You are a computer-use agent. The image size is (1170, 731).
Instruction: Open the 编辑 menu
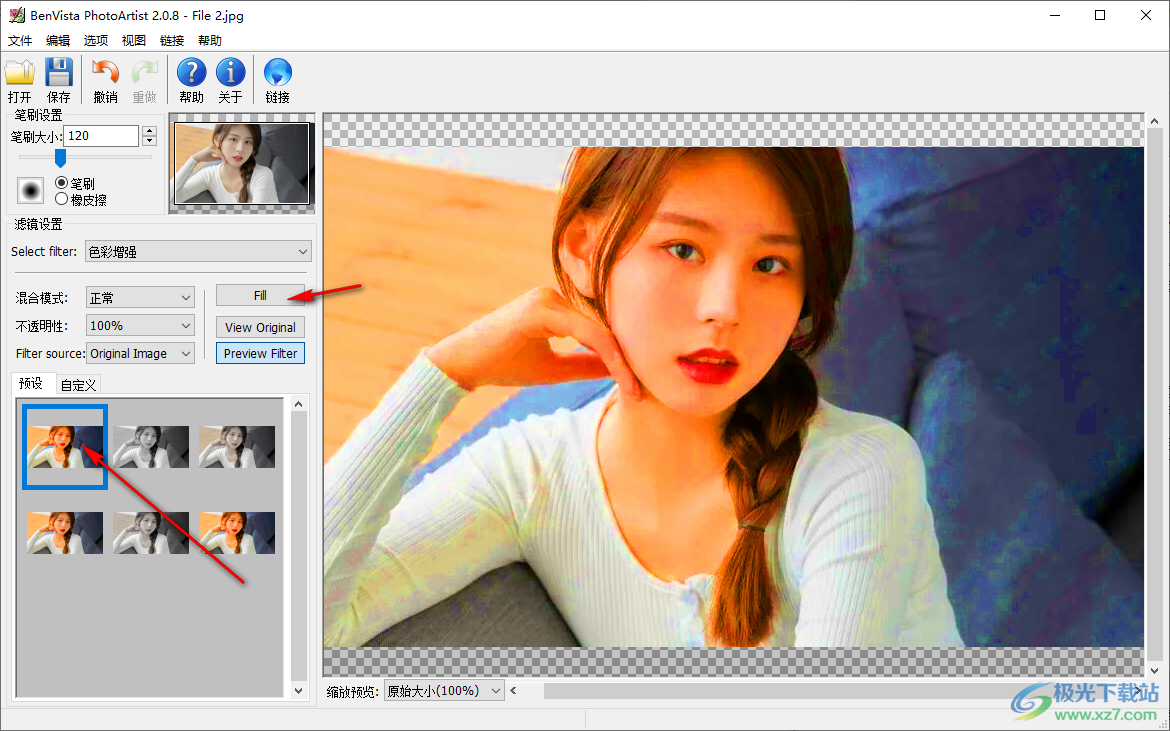click(57, 40)
